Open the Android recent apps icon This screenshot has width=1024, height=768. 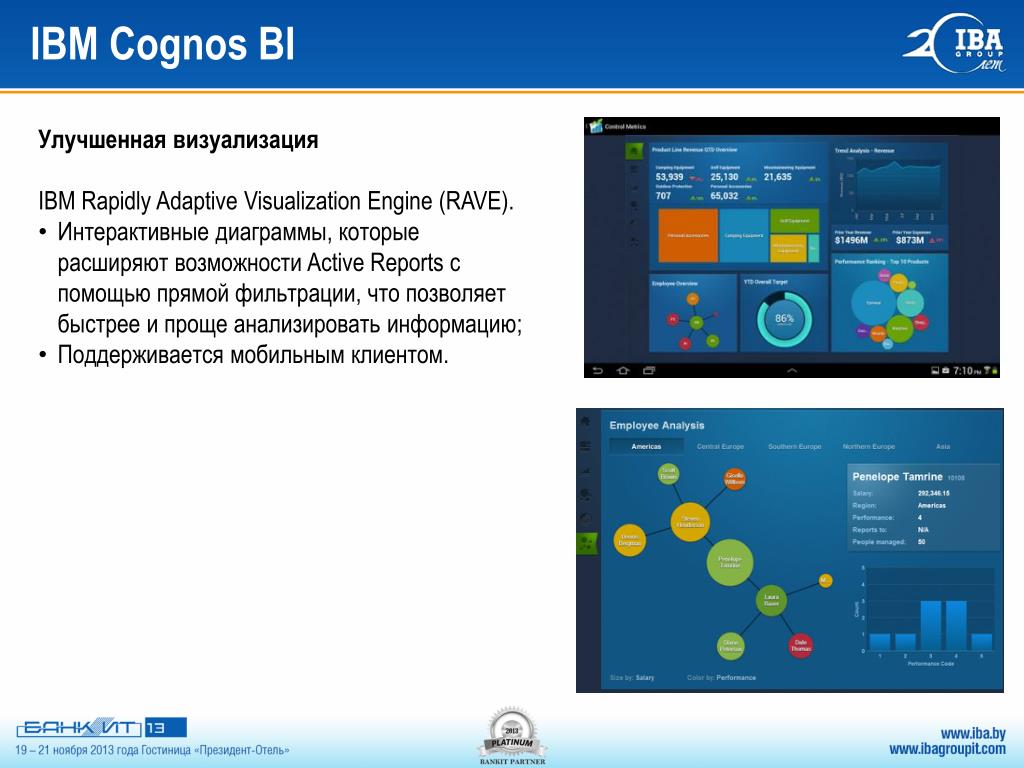[x=649, y=370]
